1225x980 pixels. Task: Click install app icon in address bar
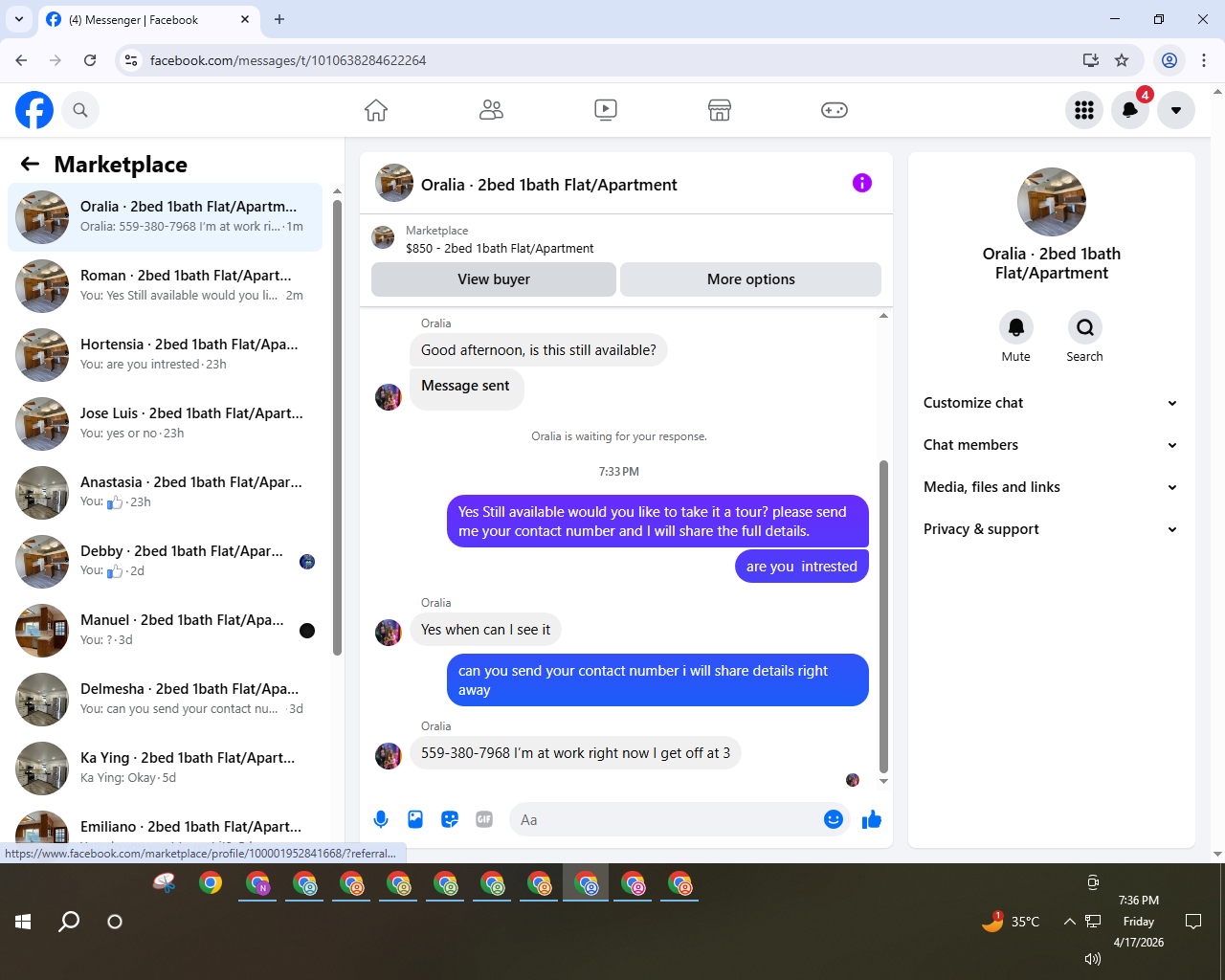pyautogui.click(x=1091, y=60)
